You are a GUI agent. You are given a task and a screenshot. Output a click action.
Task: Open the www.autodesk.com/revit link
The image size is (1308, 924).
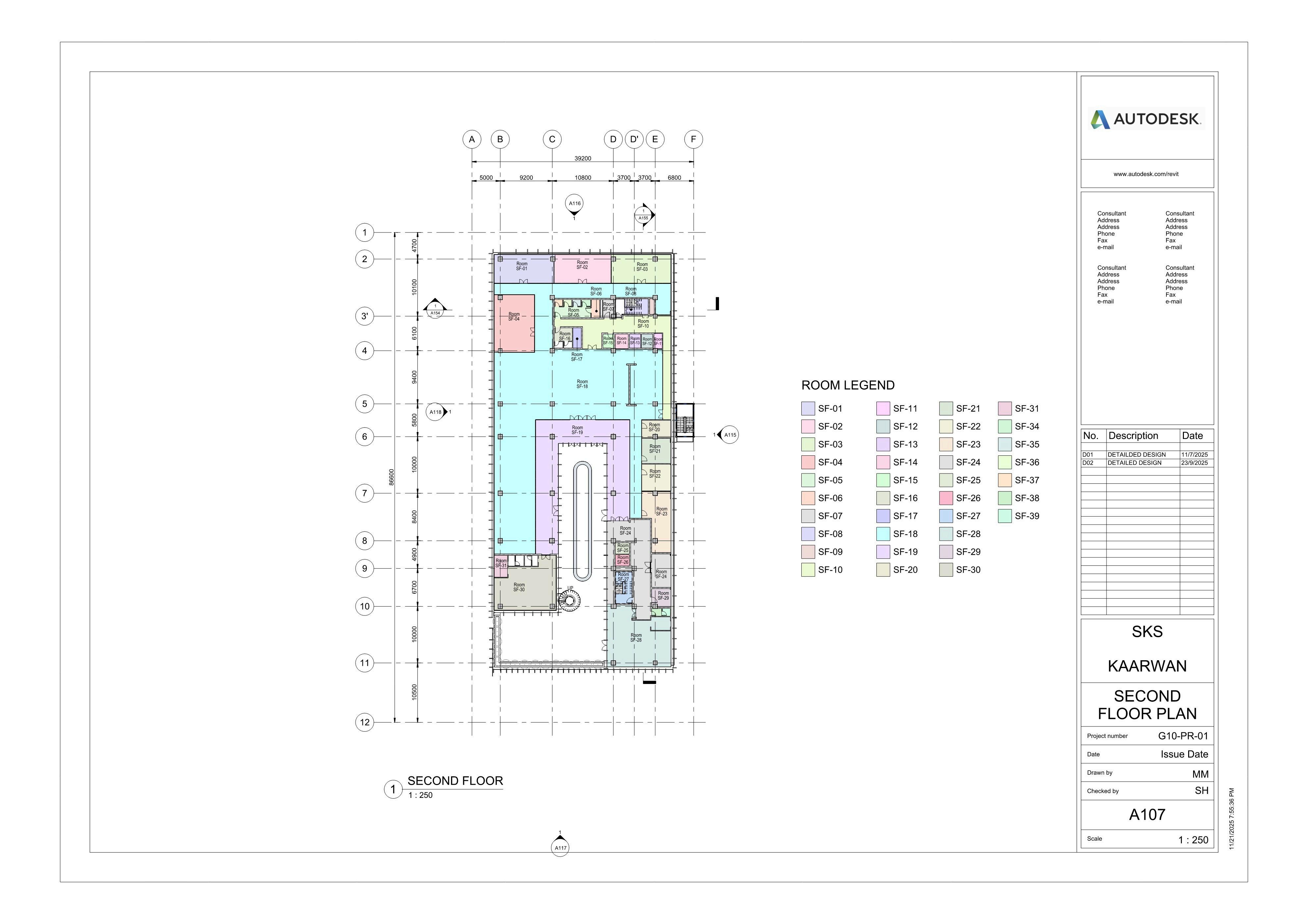[1146, 174]
